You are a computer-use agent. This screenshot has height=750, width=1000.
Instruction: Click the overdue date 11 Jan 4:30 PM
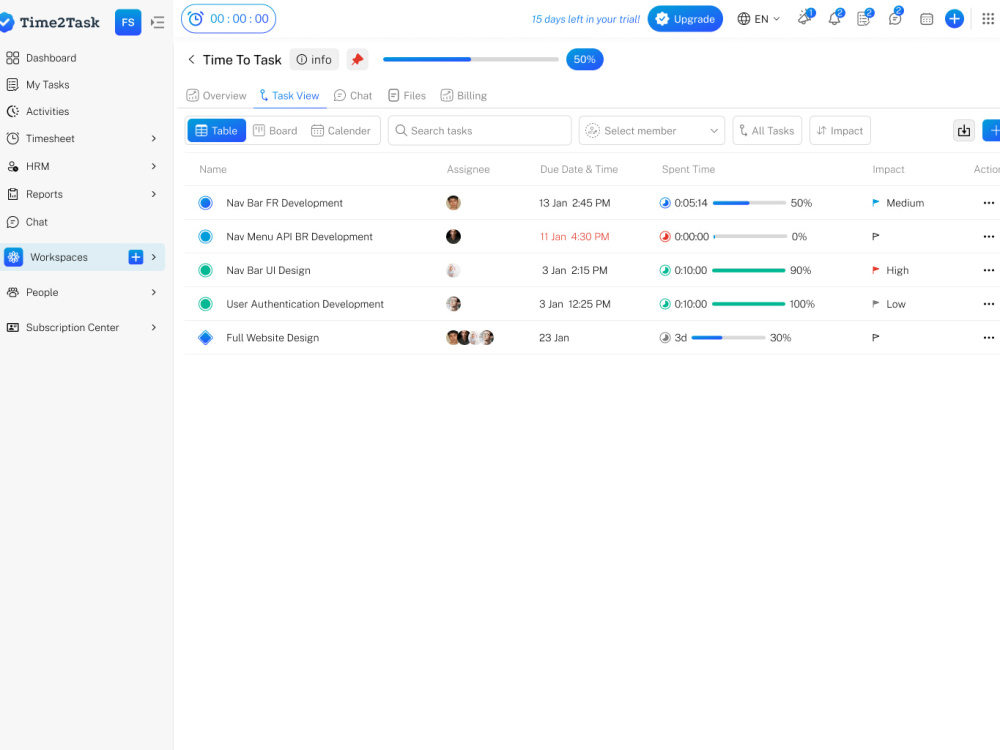[x=575, y=237]
